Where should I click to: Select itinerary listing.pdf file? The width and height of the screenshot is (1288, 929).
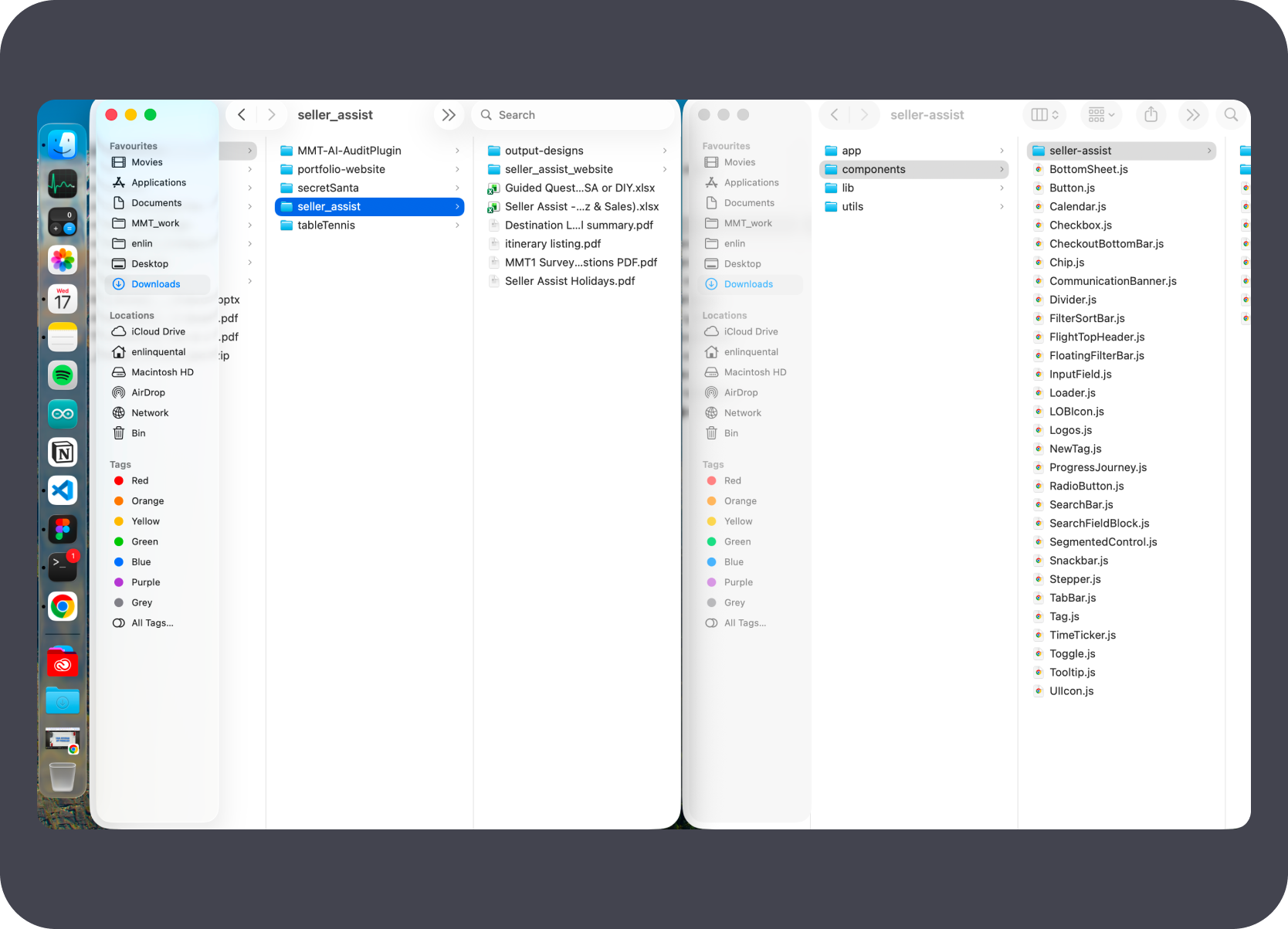point(577,244)
